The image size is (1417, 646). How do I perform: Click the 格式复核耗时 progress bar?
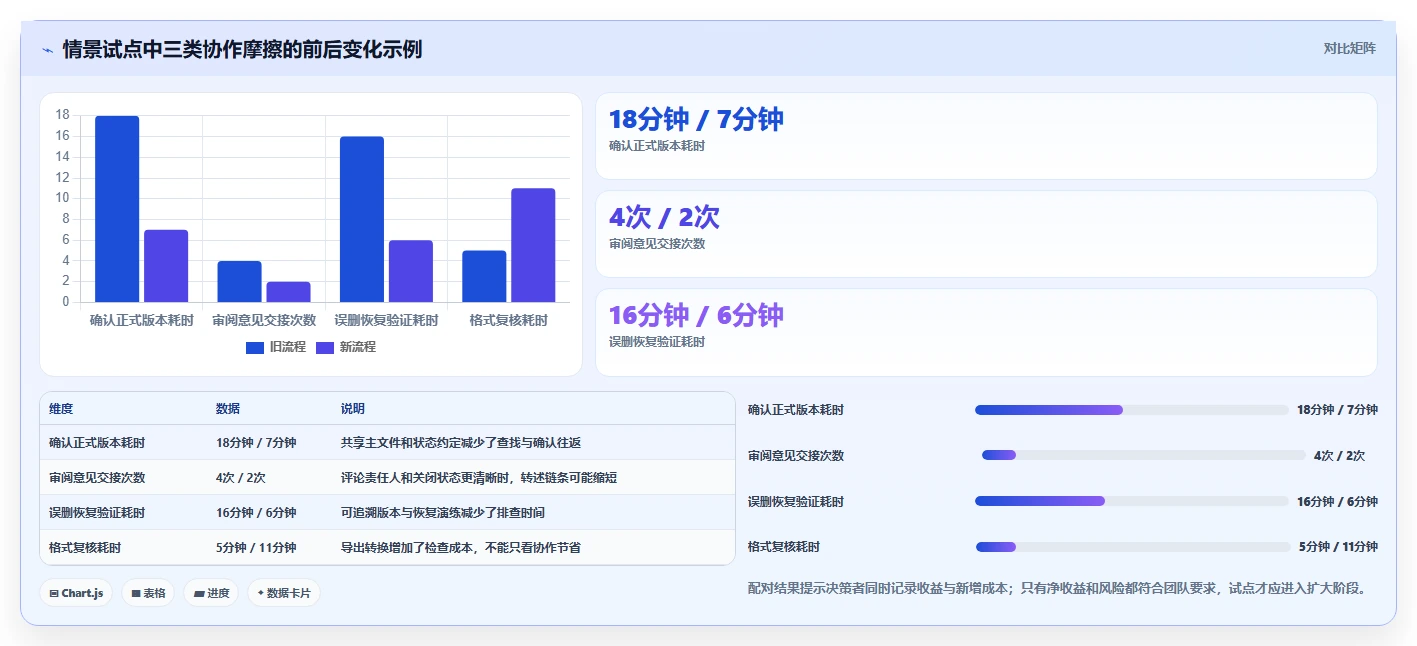coord(1133,547)
